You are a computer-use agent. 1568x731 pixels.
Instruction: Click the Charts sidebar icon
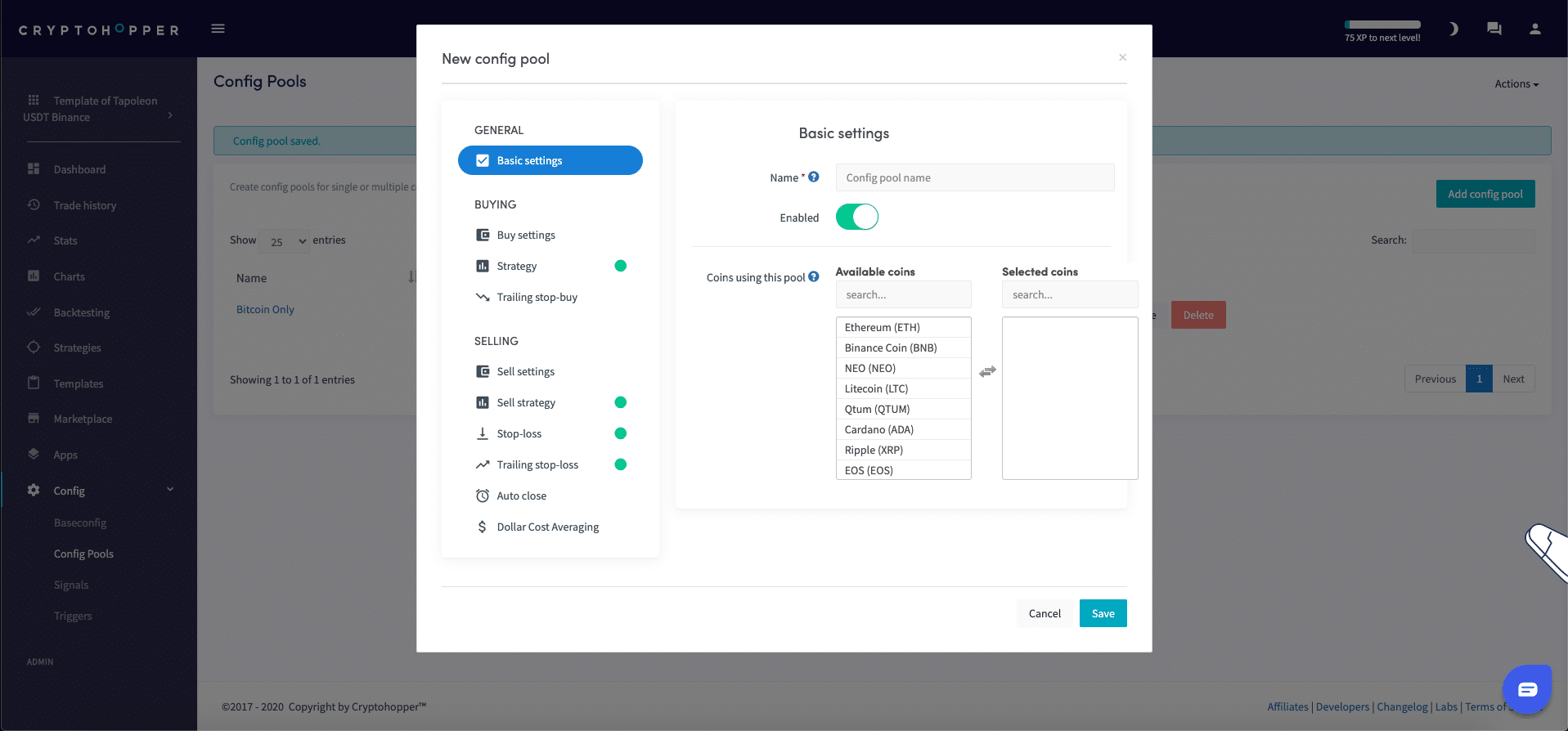(34, 276)
